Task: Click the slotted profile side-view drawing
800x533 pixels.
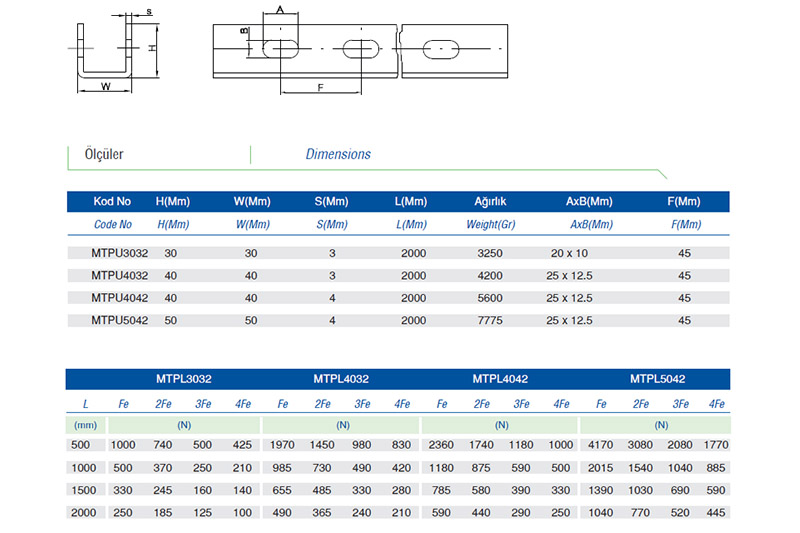Action: (x=360, y=51)
